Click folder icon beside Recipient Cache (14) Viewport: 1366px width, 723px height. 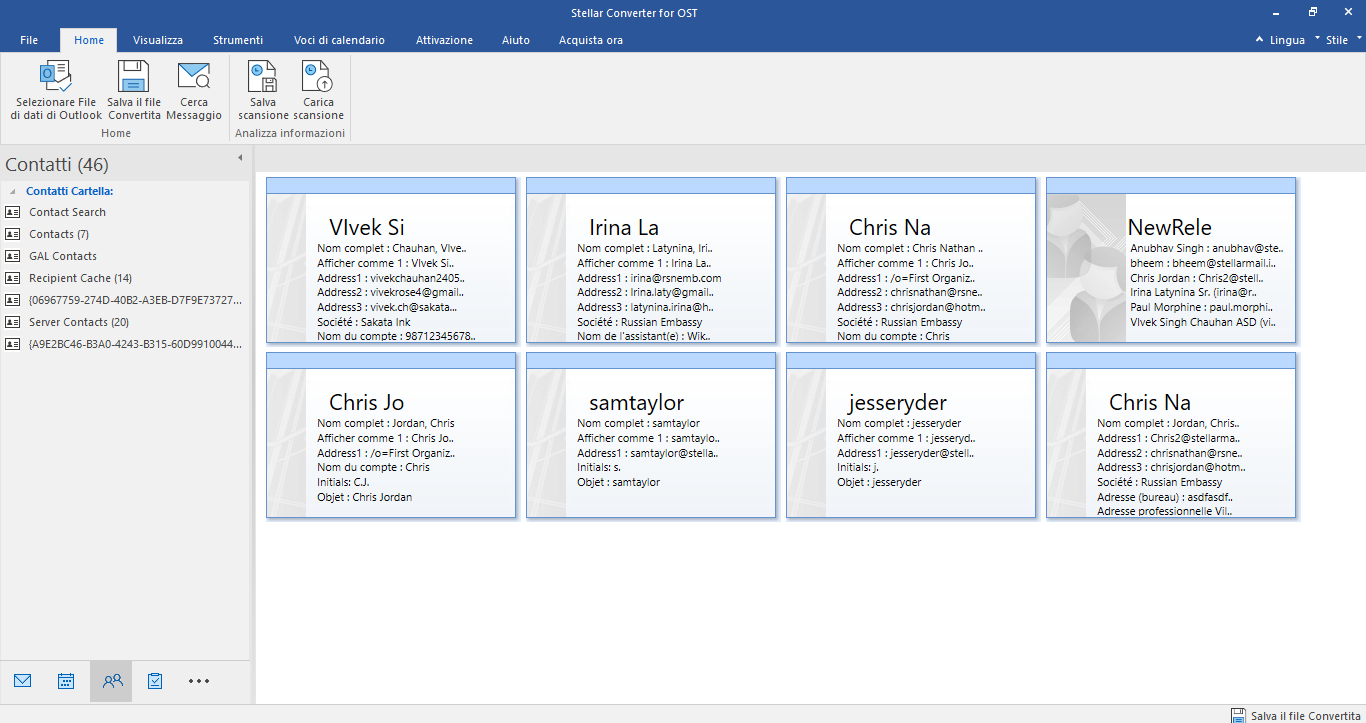coord(13,278)
